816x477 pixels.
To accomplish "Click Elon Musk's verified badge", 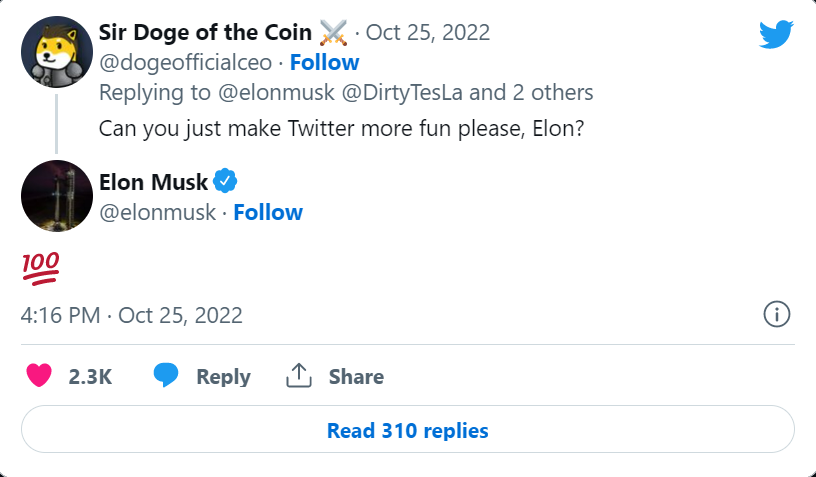I will tap(225, 181).
